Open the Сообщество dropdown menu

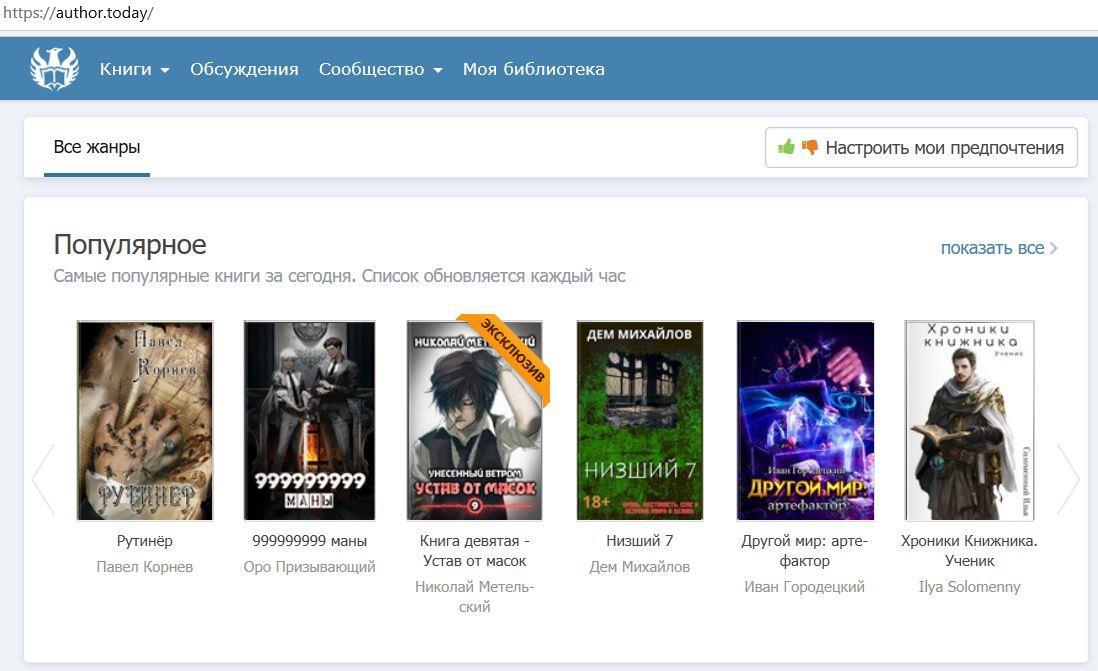coord(380,69)
